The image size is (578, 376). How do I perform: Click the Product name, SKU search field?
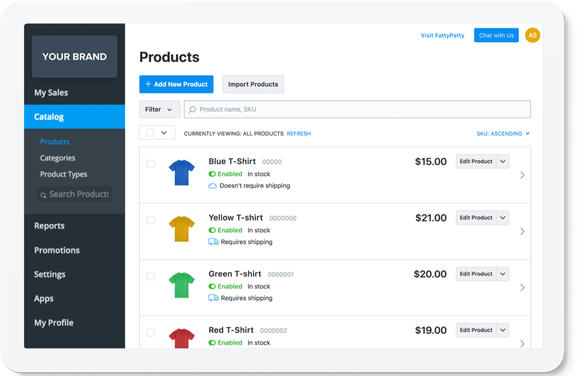pos(357,109)
